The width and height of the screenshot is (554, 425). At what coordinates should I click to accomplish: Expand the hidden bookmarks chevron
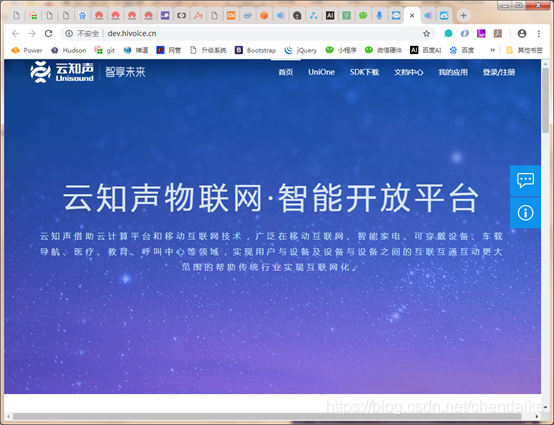tap(492, 50)
